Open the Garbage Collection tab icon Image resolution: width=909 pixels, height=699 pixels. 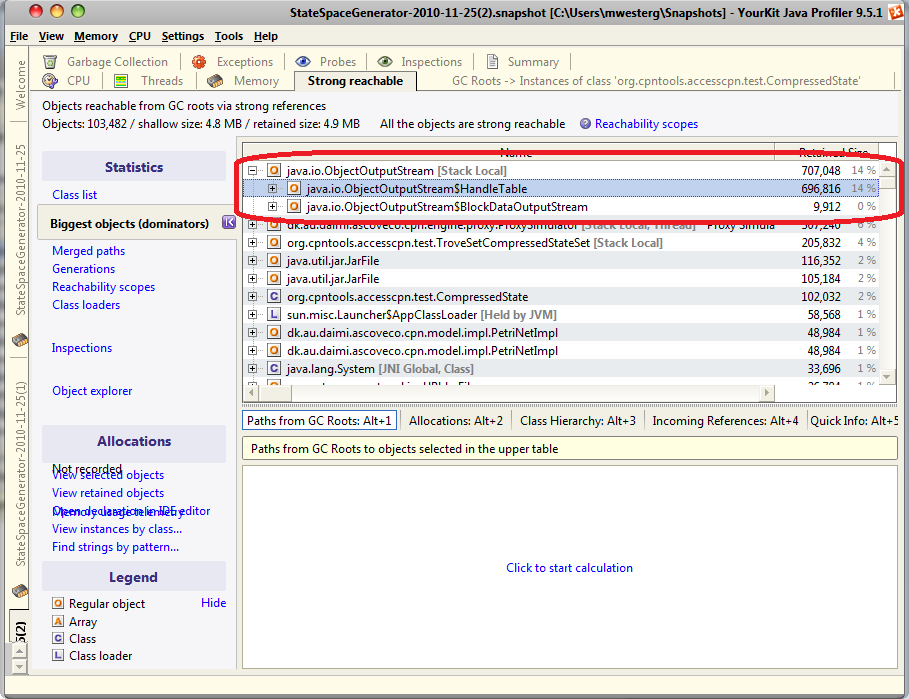pyautogui.click(x=50, y=61)
